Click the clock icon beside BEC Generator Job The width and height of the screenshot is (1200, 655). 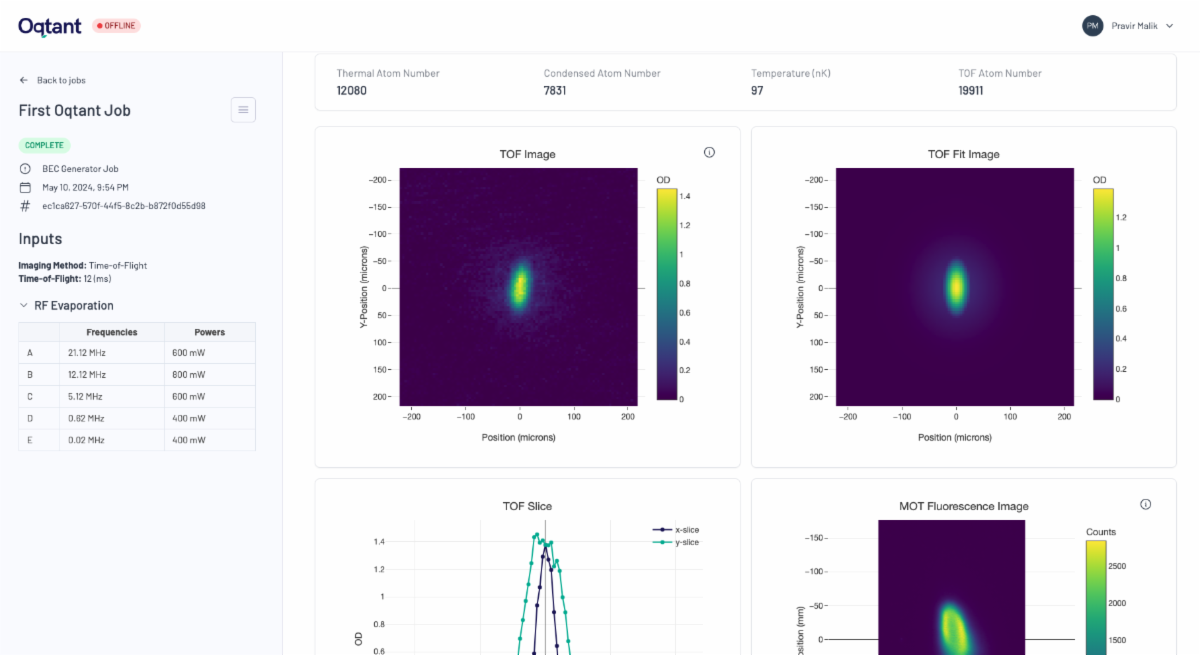[25, 169]
